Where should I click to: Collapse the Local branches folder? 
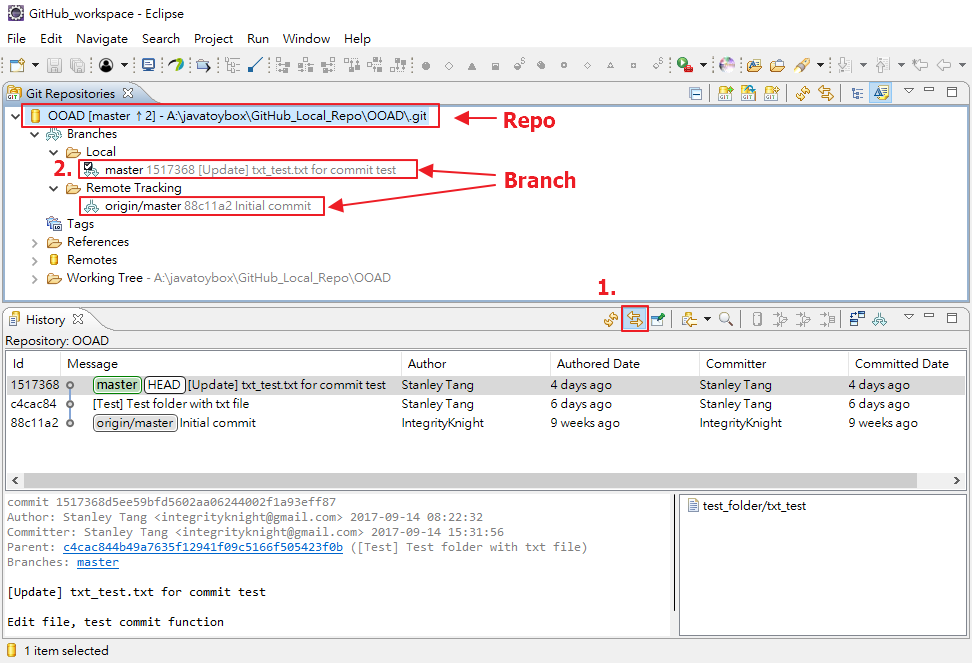pos(51,151)
